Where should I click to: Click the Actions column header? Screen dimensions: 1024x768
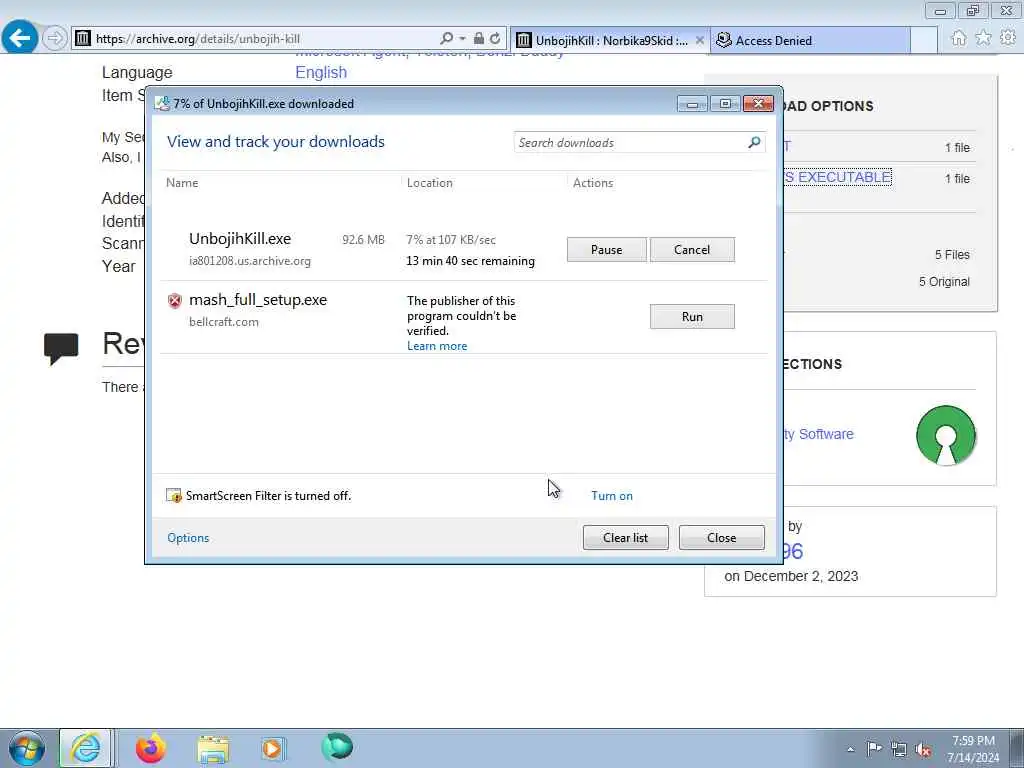tap(593, 183)
